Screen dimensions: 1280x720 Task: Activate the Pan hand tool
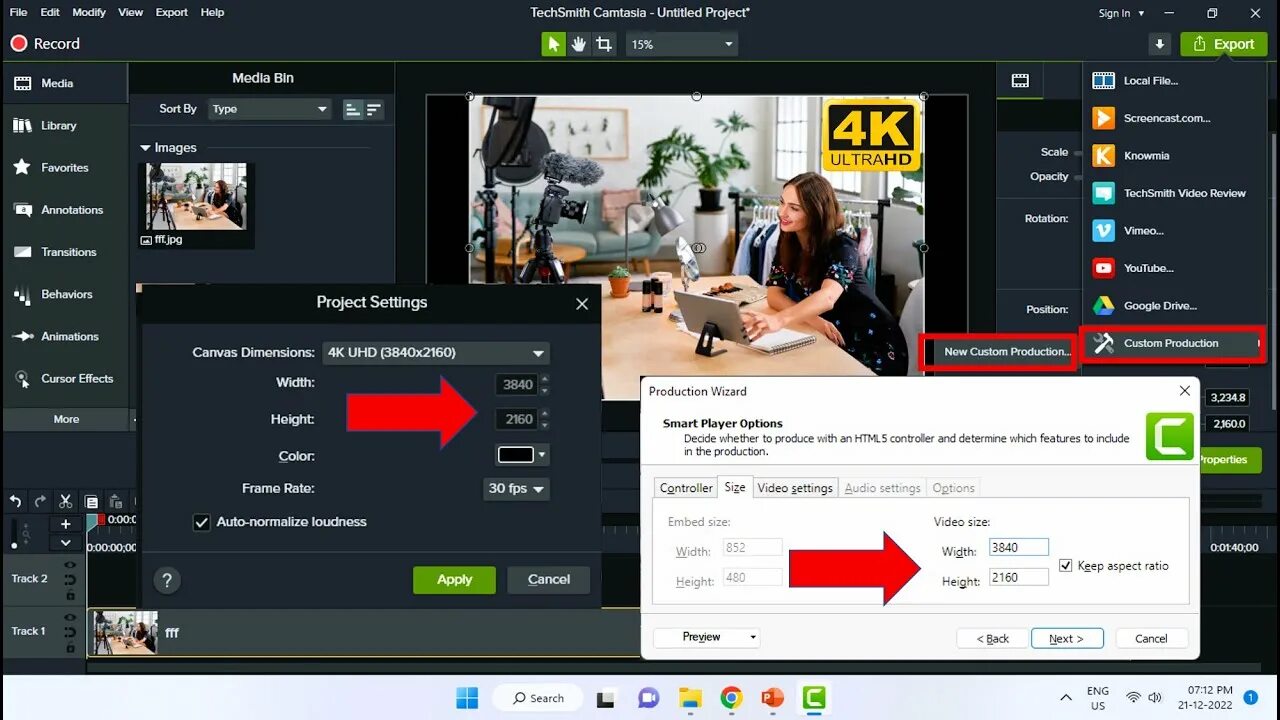(578, 44)
